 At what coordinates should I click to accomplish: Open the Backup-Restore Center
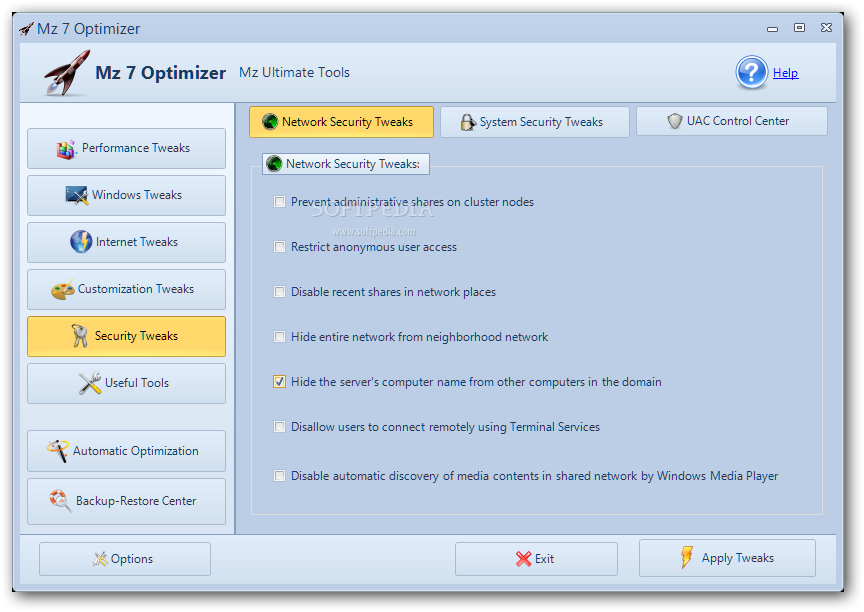(x=126, y=501)
